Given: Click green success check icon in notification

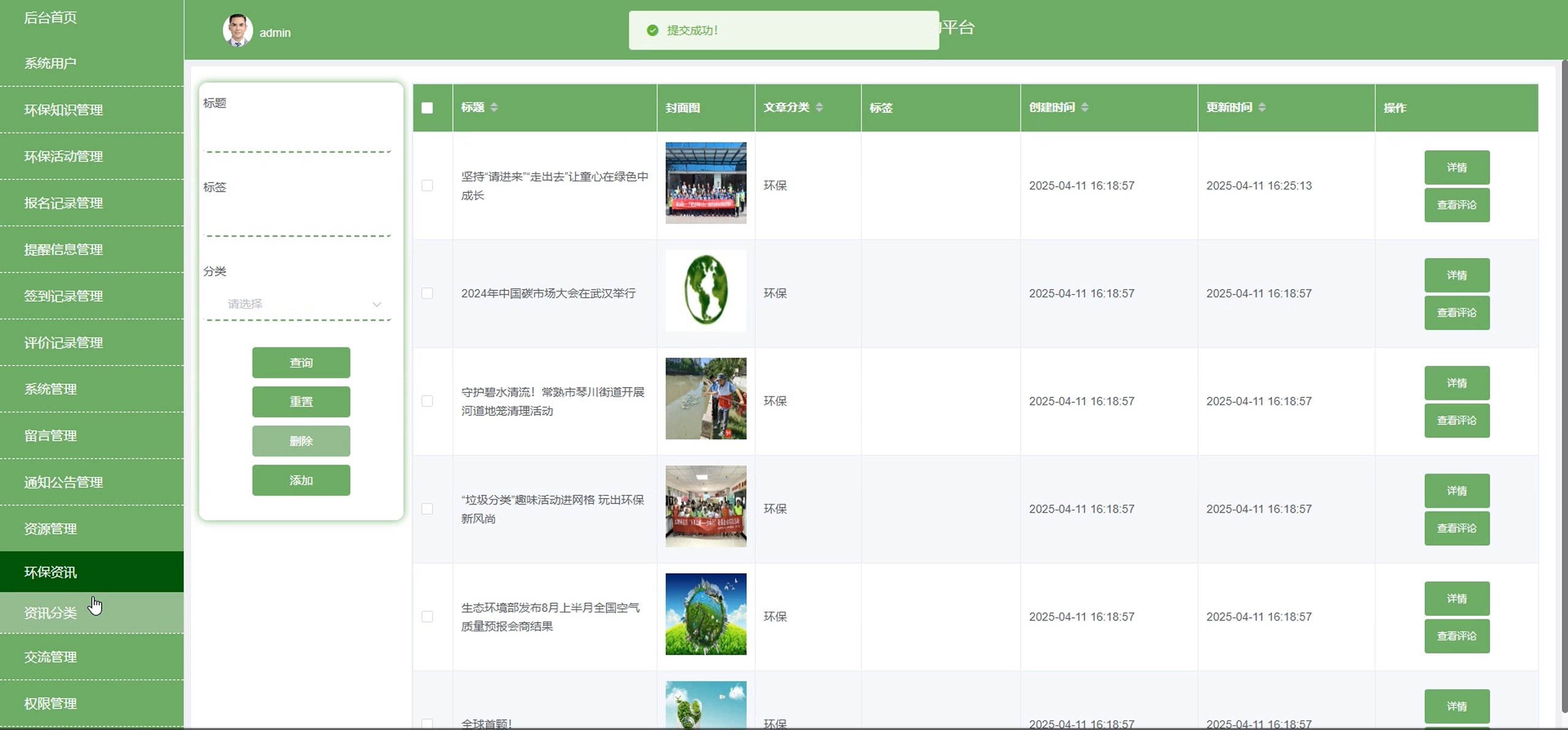Looking at the screenshot, I should [x=653, y=30].
